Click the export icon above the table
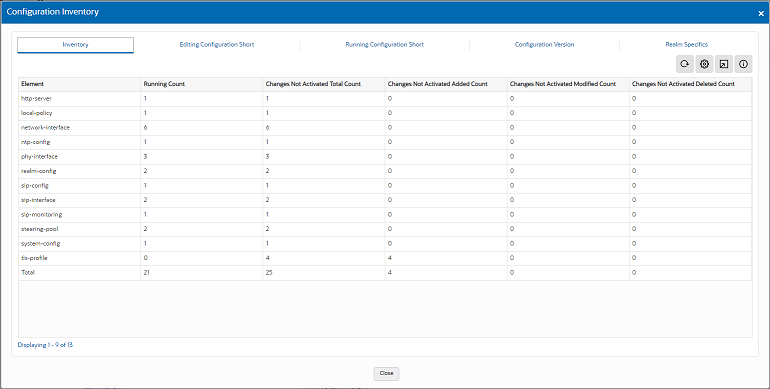Image resolution: width=770 pixels, height=389 pixels. 724,64
